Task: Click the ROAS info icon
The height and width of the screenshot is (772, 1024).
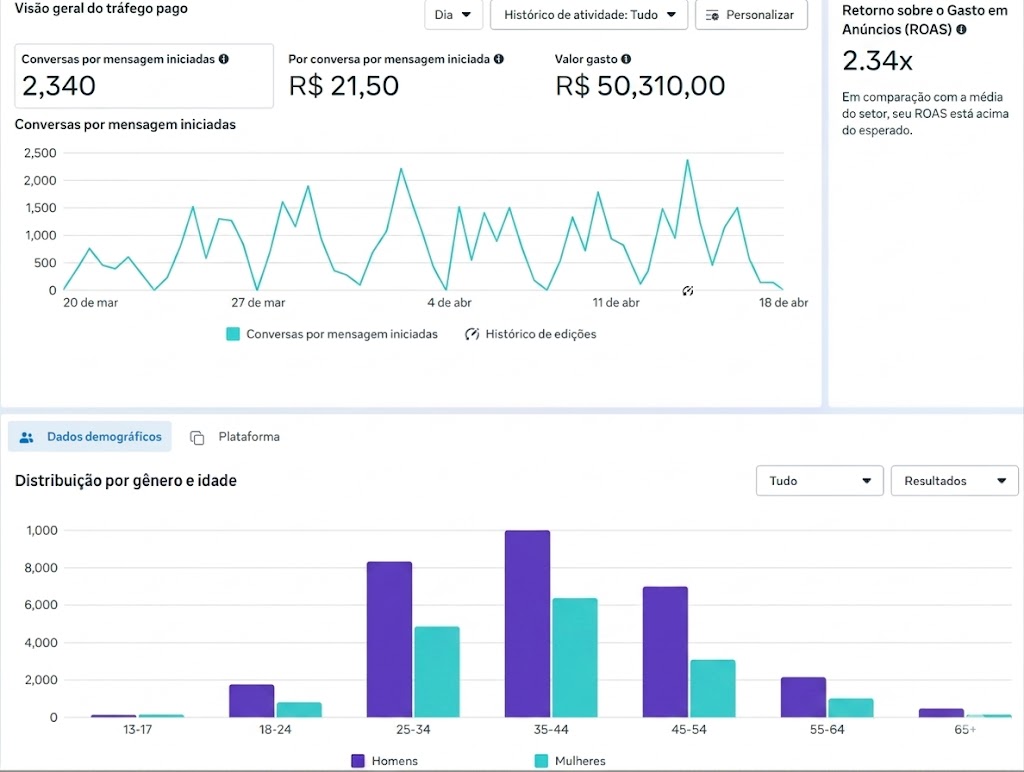Action: point(961,30)
